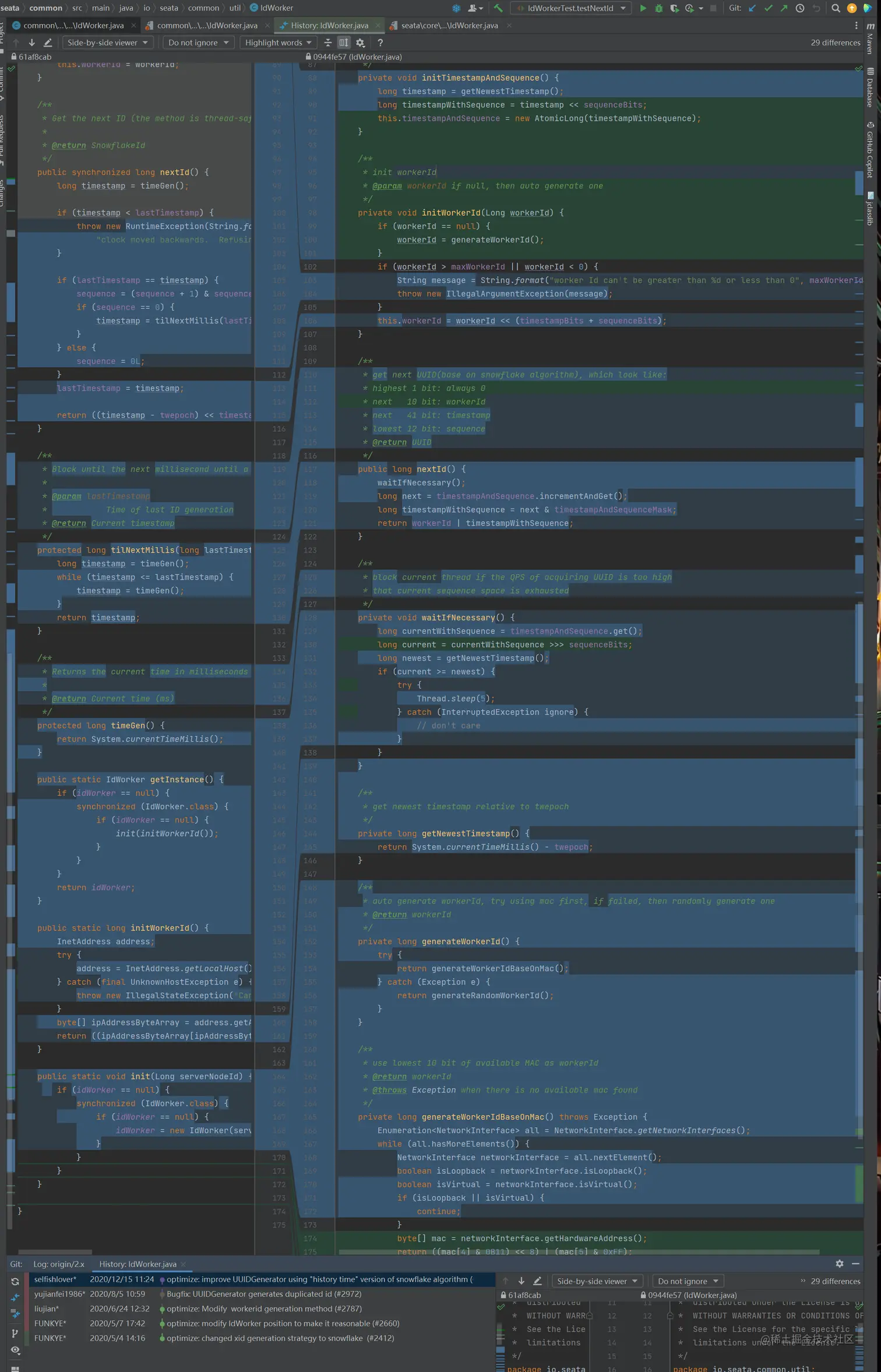The width and height of the screenshot is (881, 1372).
Task: Close History: IdWorker.java editor tab
Action: [378, 26]
